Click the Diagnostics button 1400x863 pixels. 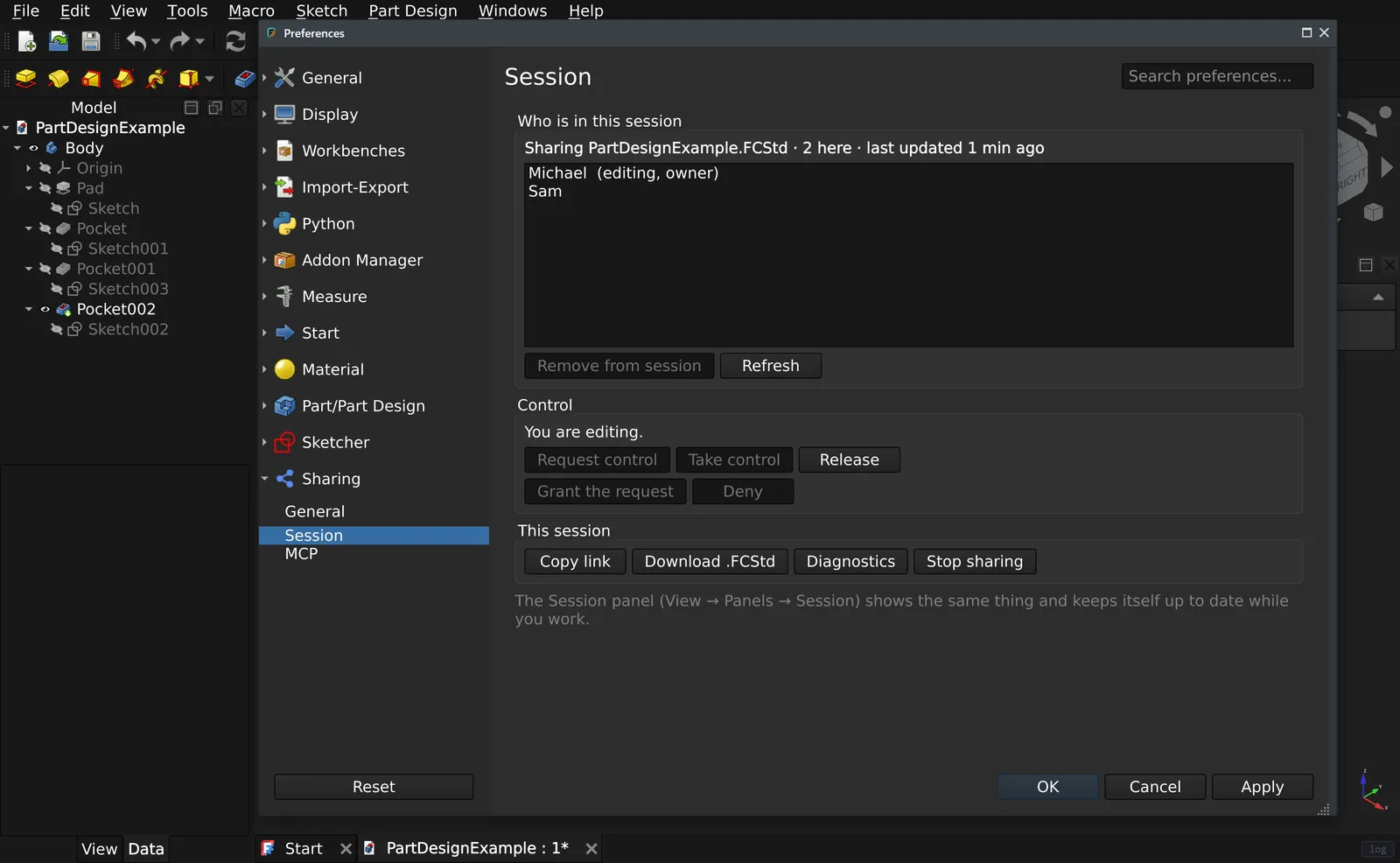[850, 562]
